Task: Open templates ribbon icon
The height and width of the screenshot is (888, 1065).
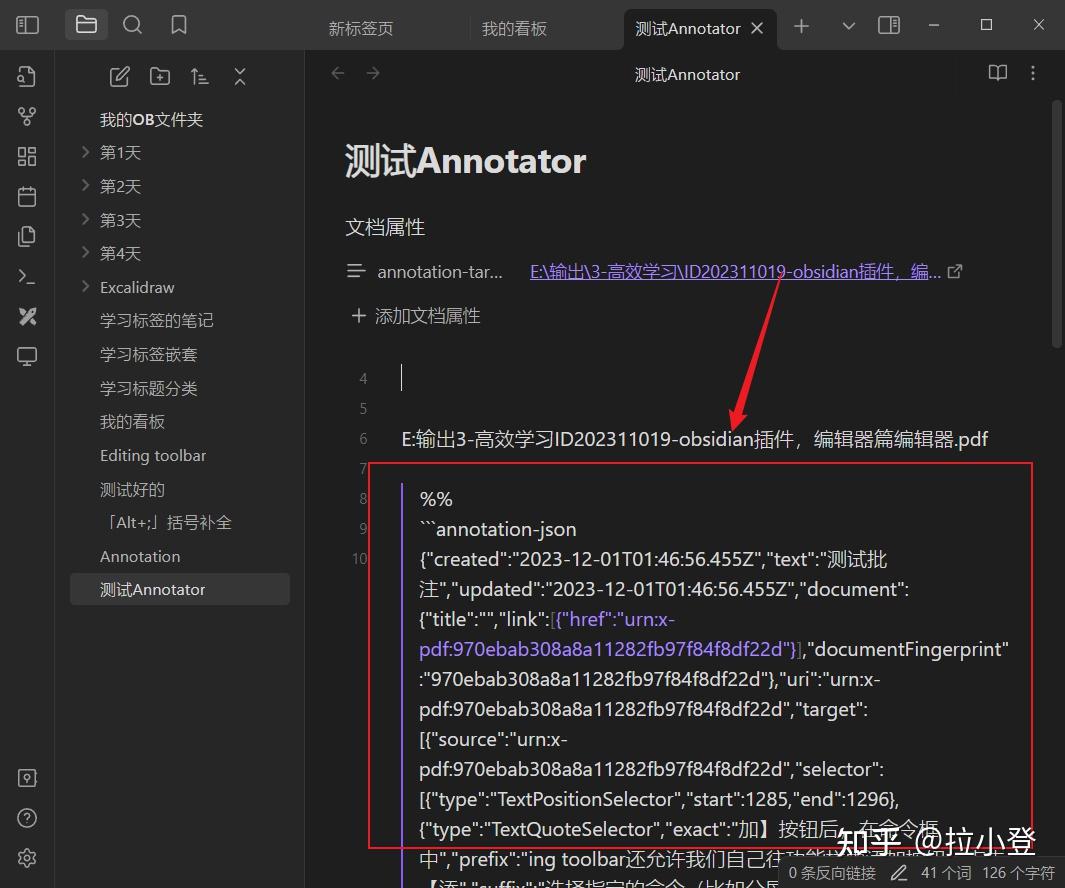Action: [26, 236]
